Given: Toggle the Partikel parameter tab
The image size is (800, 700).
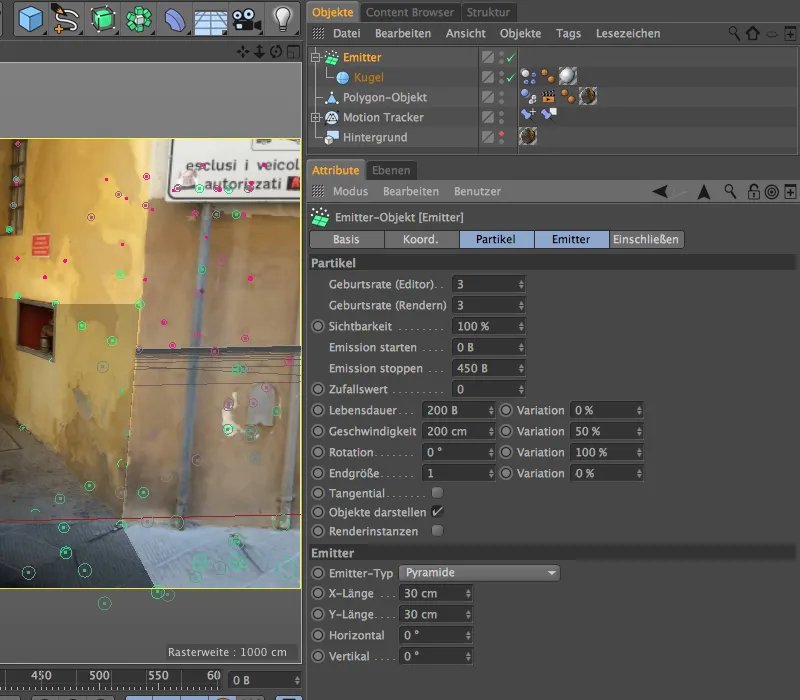Looking at the screenshot, I should pos(496,240).
